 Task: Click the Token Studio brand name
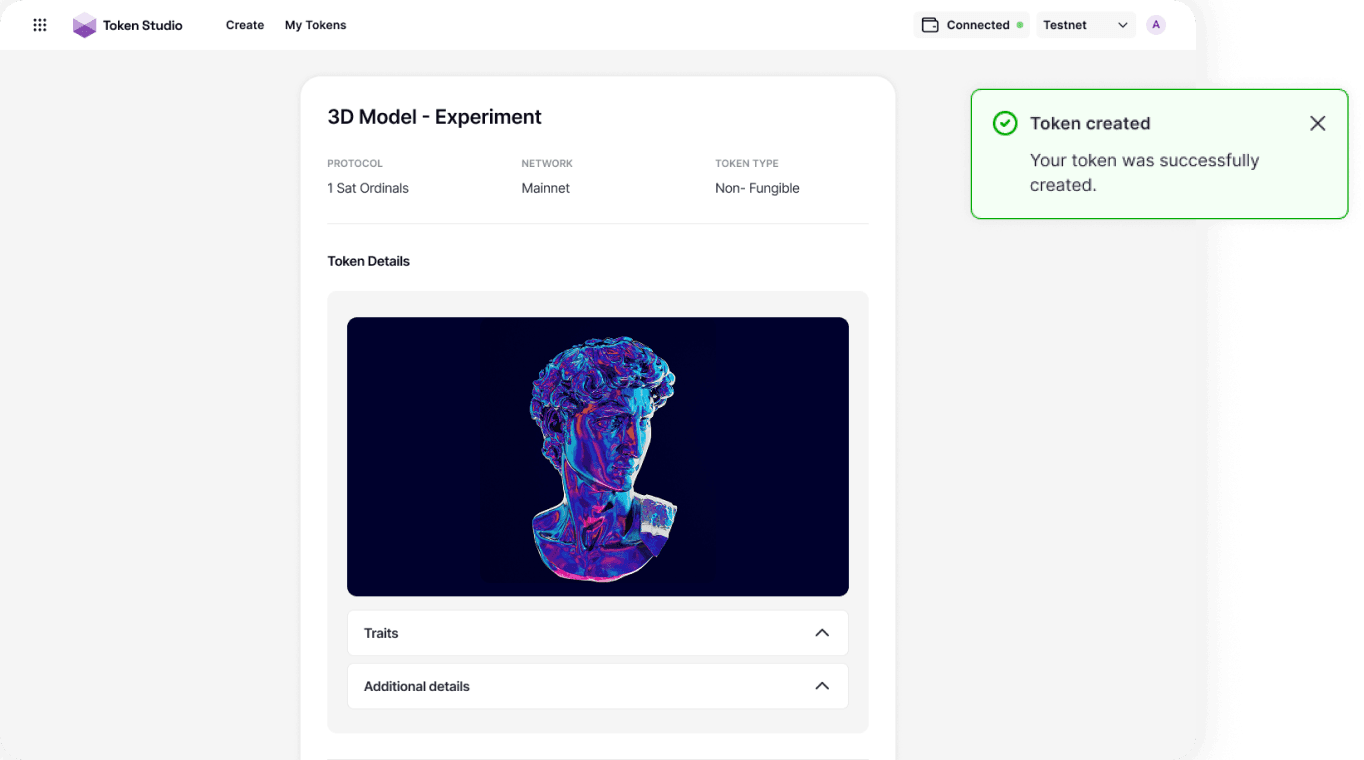click(x=142, y=25)
